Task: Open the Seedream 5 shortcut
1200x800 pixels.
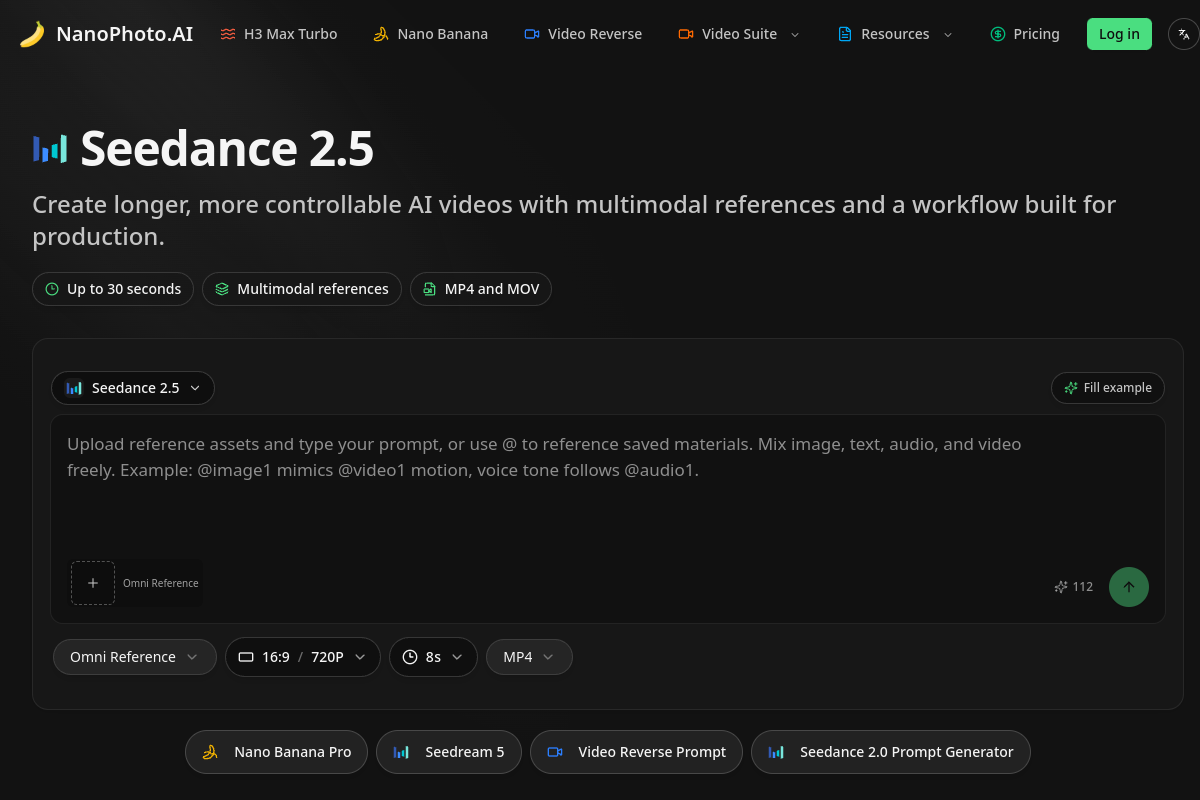Action: (x=449, y=752)
